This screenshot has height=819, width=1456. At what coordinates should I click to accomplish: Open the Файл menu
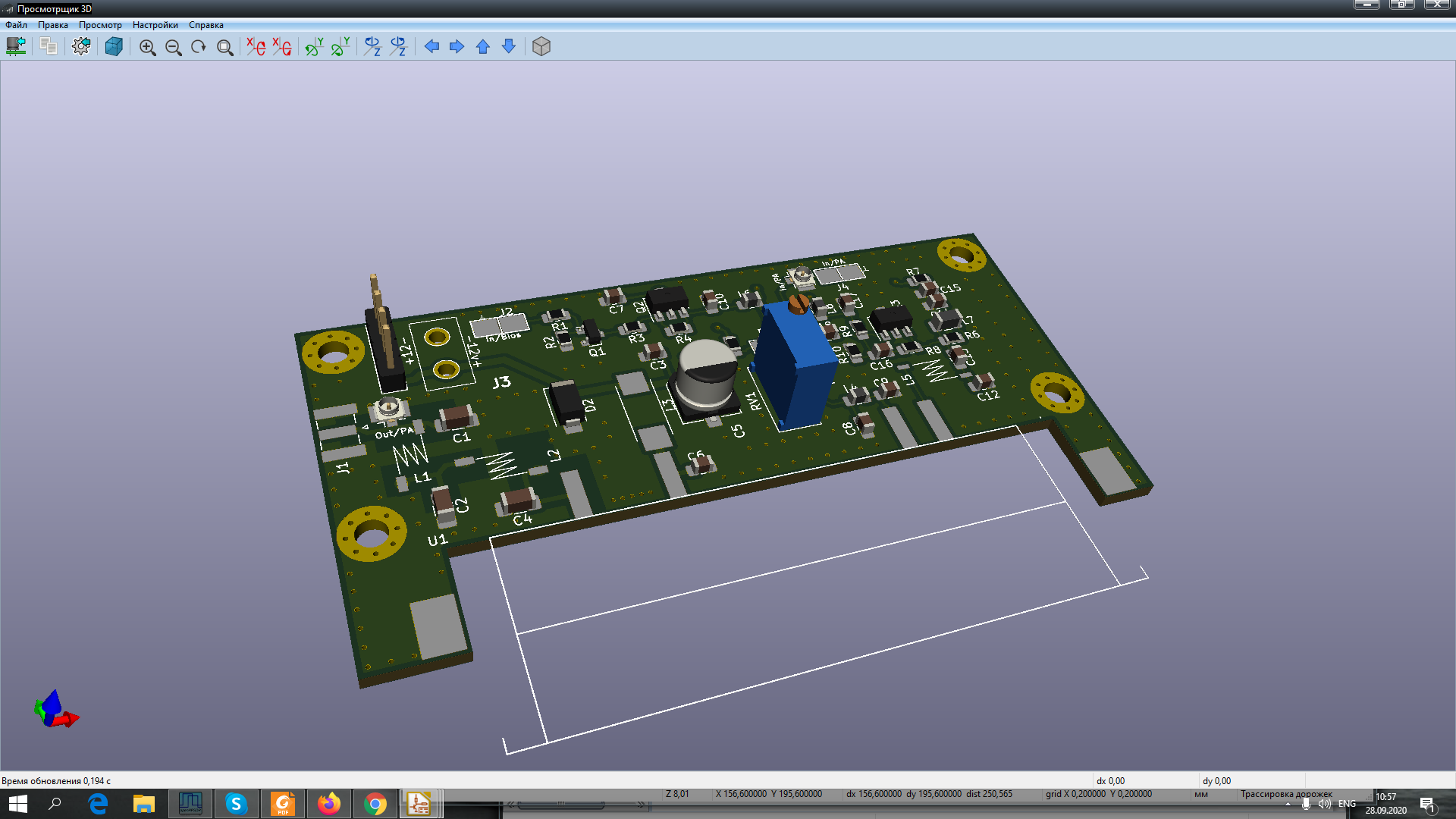[16, 25]
